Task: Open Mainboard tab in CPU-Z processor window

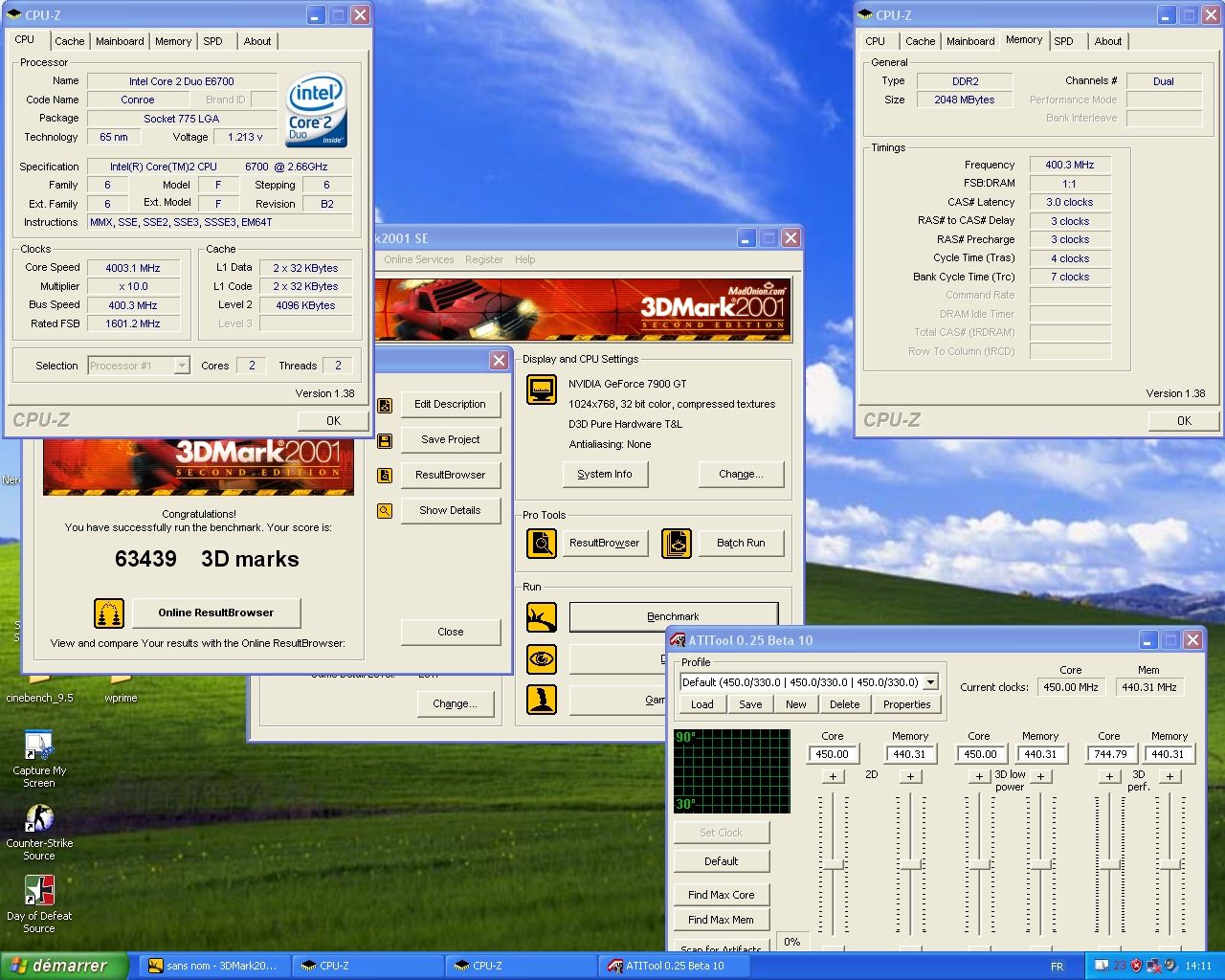Action: [x=120, y=41]
